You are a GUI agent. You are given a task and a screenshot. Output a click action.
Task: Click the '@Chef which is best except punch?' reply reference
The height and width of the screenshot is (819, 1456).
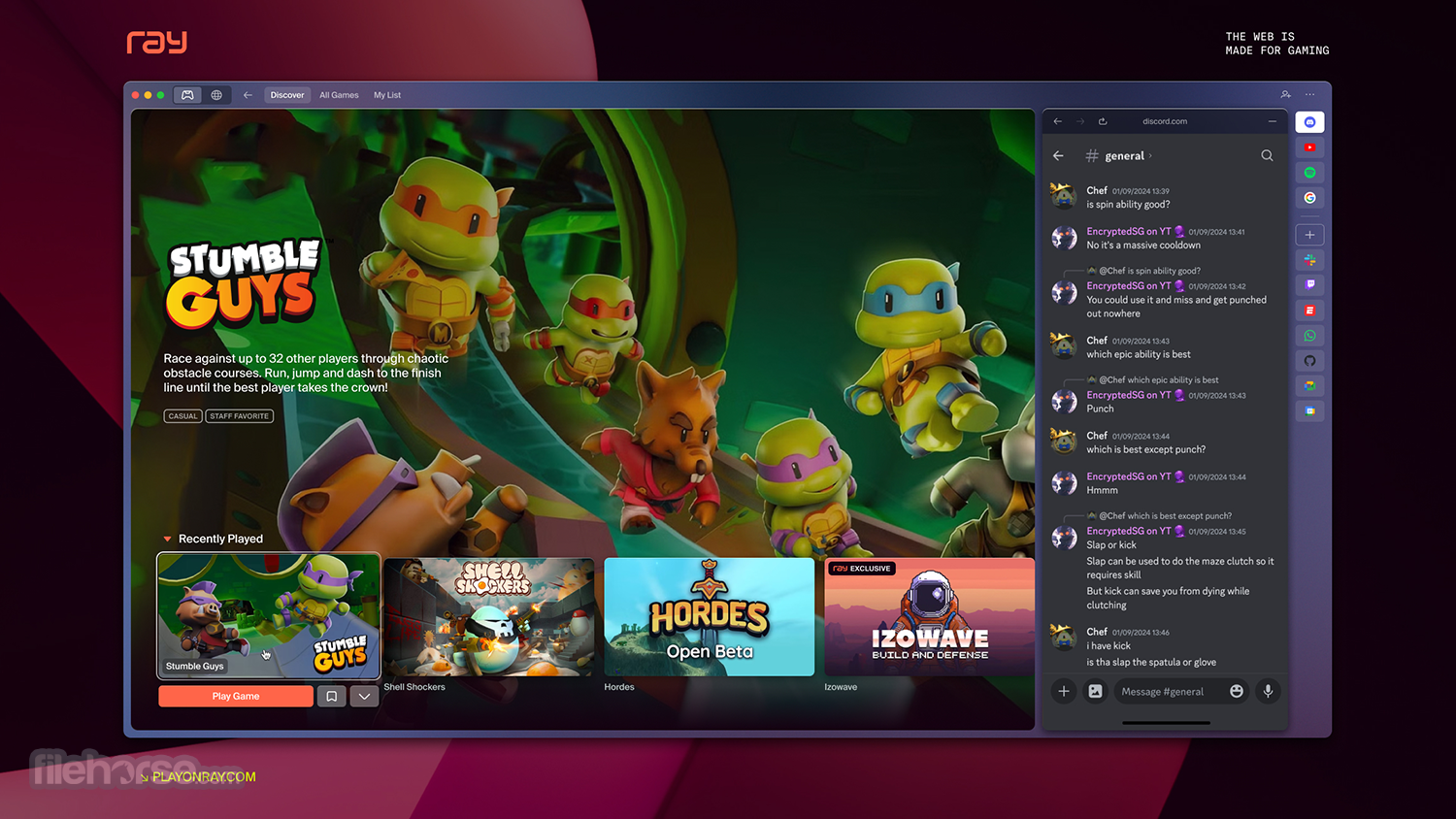tap(1165, 516)
